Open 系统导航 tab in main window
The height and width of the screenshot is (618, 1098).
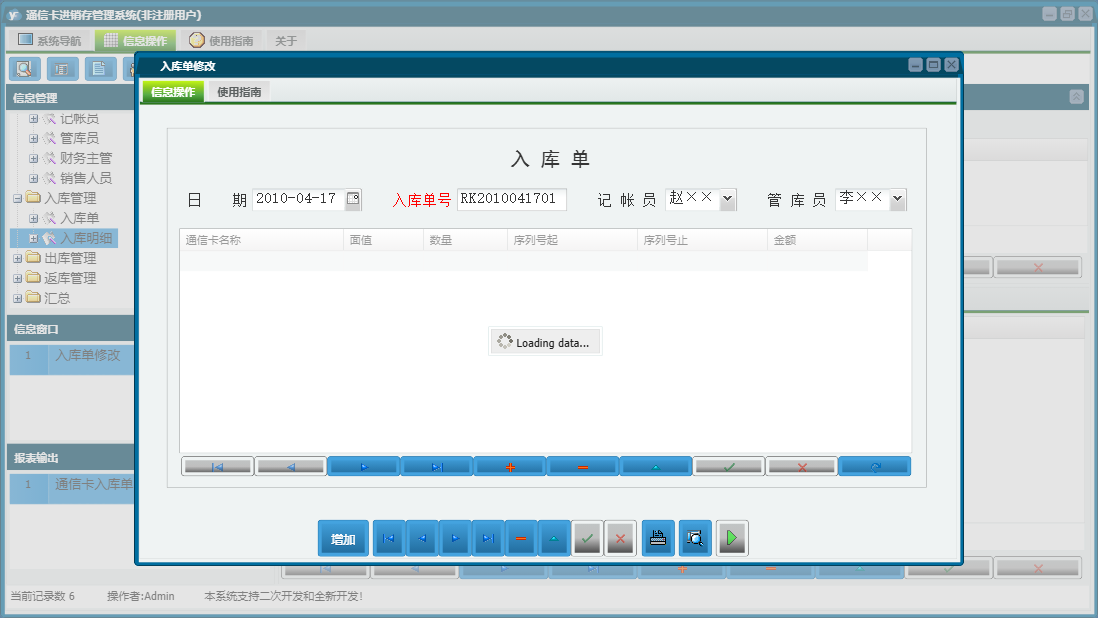(x=50, y=41)
